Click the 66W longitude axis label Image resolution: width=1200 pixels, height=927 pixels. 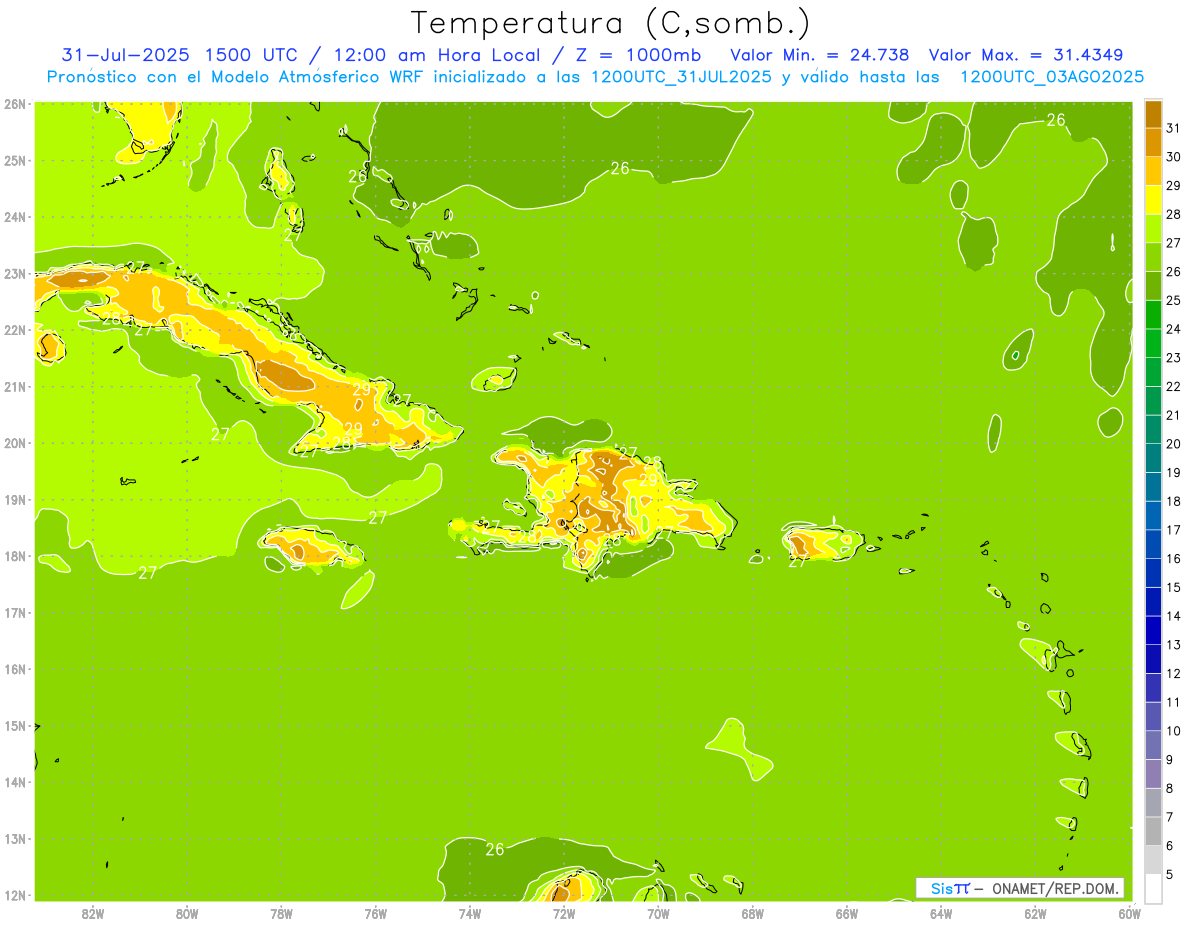coord(847,913)
